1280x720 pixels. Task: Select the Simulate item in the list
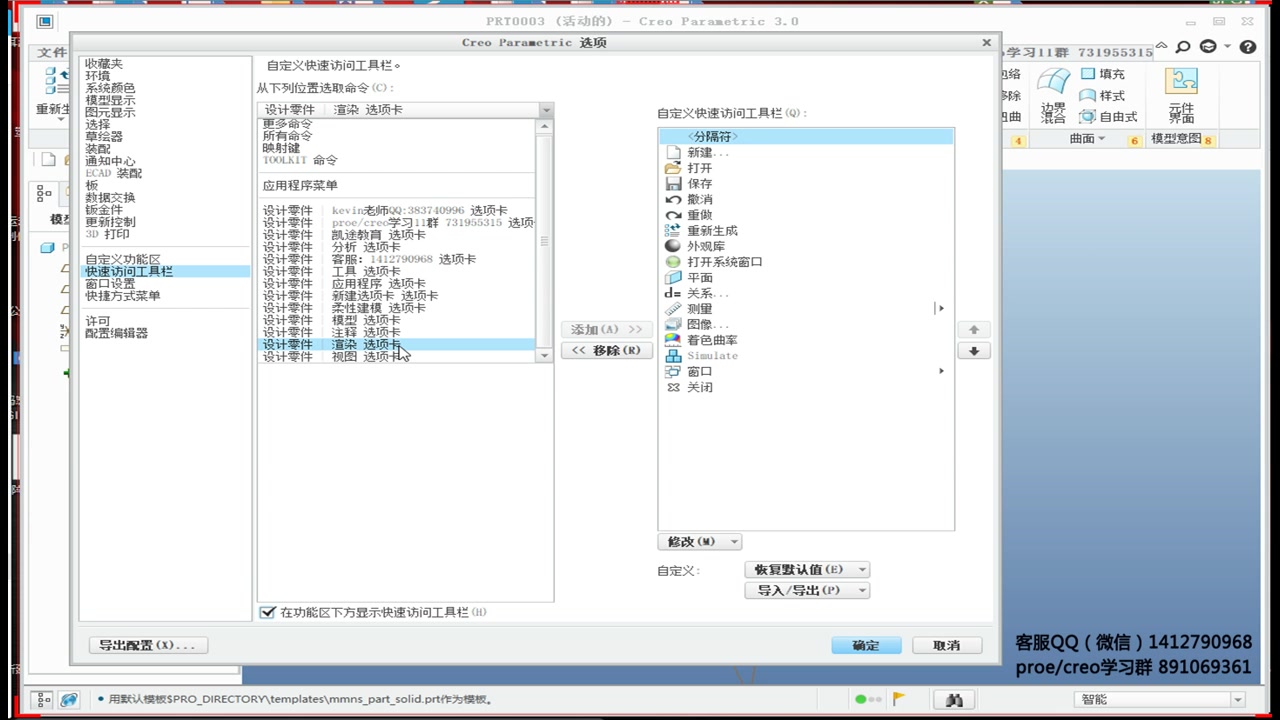(806, 356)
